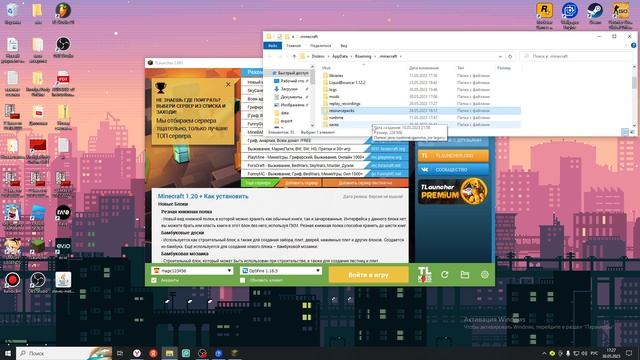Viewport: 640px width, 360px height.
Task: Click 'Roaming' in the breadcrumb path
Action: point(363,56)
